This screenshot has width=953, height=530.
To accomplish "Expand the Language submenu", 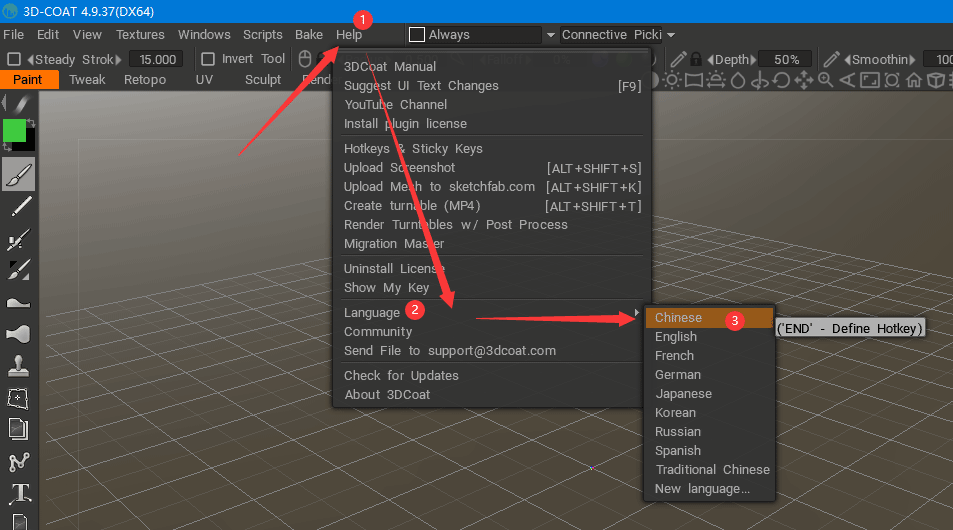I will pos(492,312).
